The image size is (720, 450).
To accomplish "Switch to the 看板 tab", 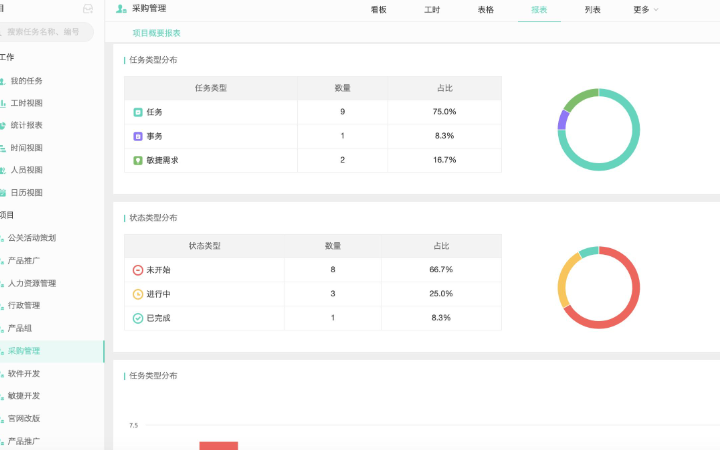I will coord(378,10).
